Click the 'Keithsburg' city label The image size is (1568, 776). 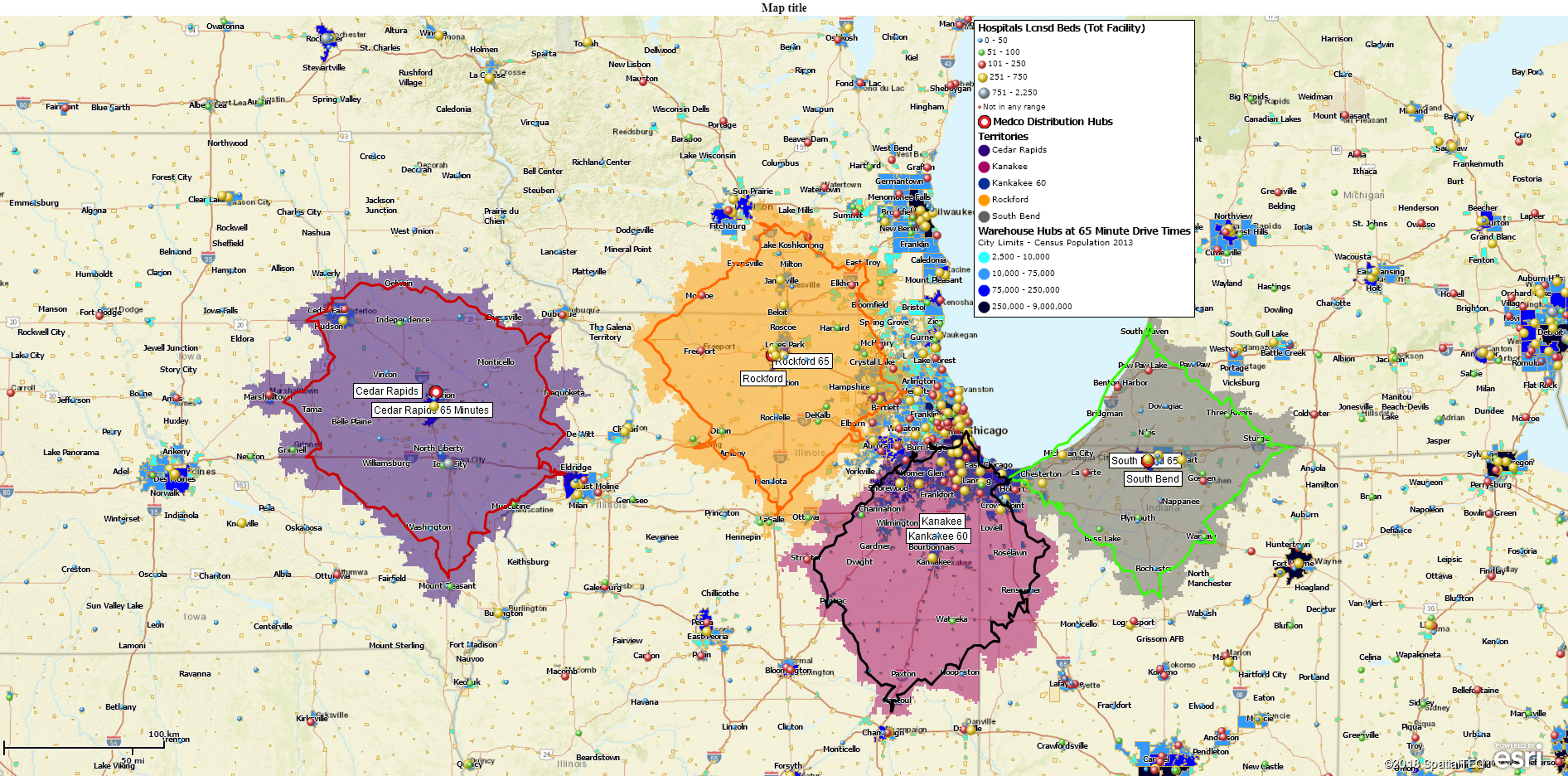[528, 562]
